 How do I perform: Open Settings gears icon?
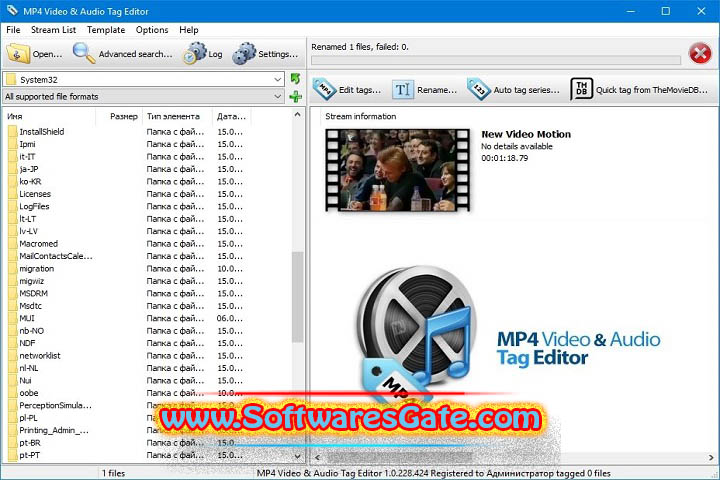244,53
